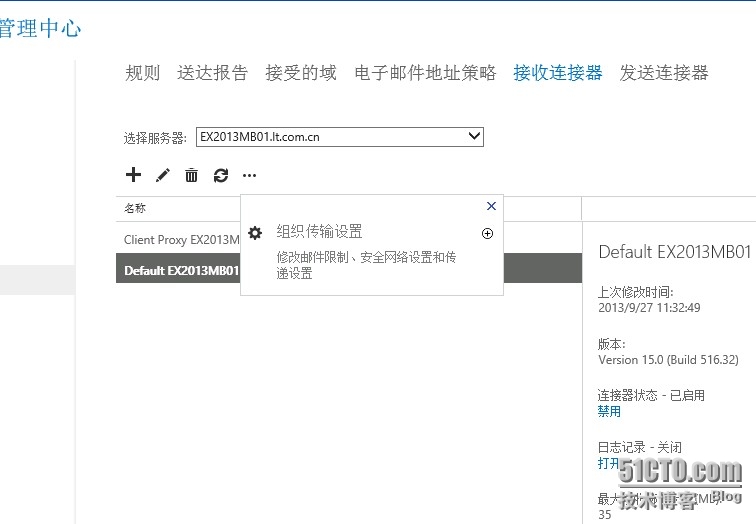The image size is (756, 524).
Task: Click the 连接器状态 - 已启用 label
Action: click(x=651, y=395)
